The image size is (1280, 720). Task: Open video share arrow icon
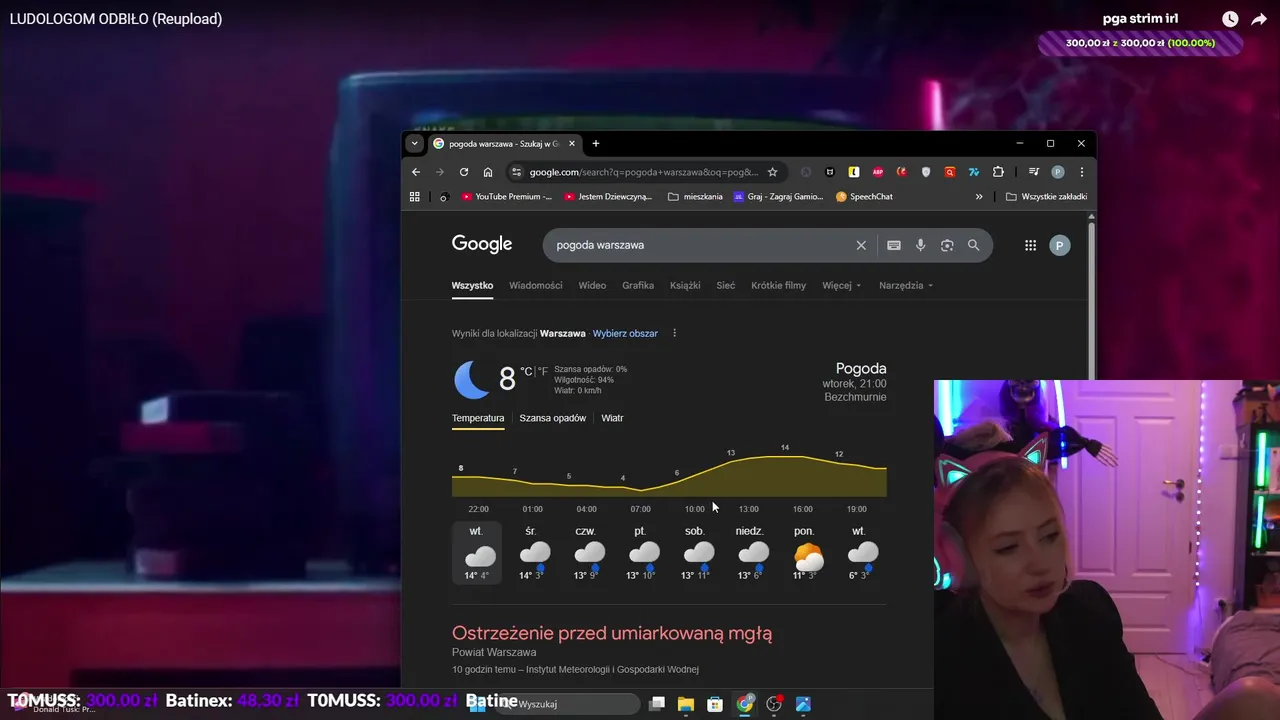[x=1259, y=19]
